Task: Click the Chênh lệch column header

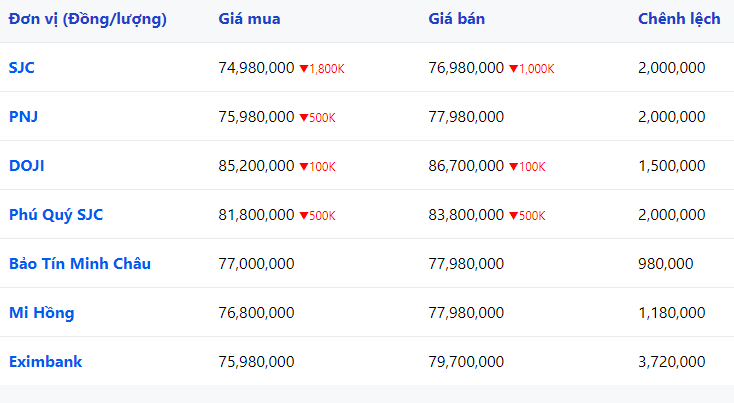Action: point(679,19)
